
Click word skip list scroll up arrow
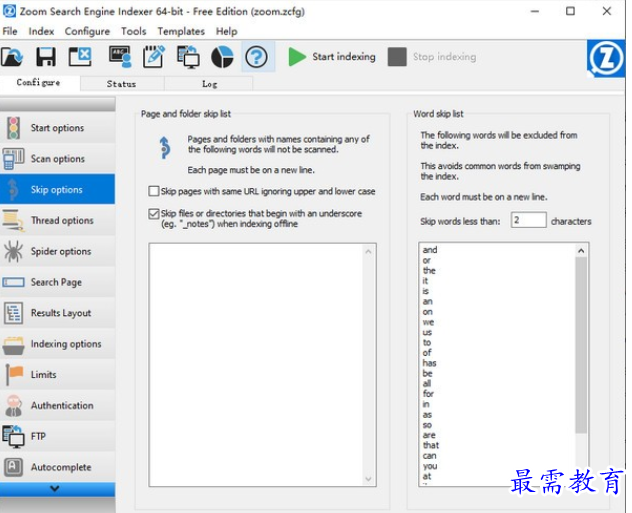pyautogui.click(x=581, y=251)
